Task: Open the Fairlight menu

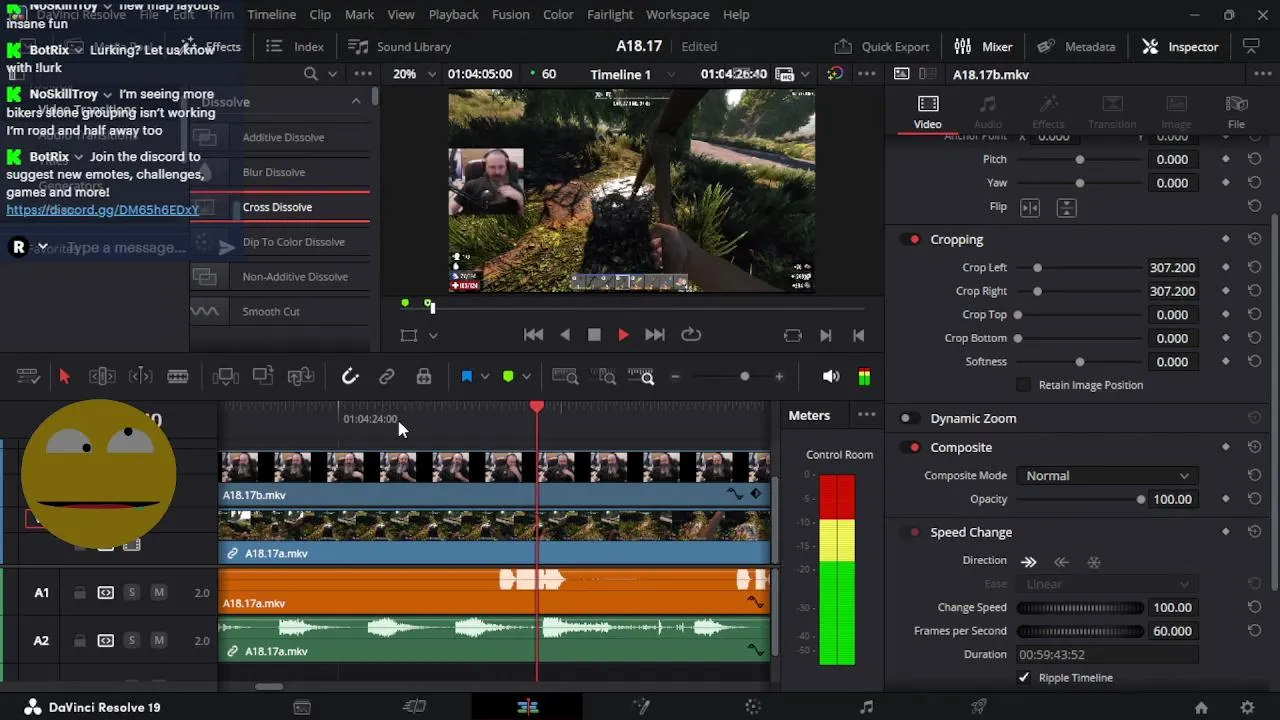Action: point(610,15)
